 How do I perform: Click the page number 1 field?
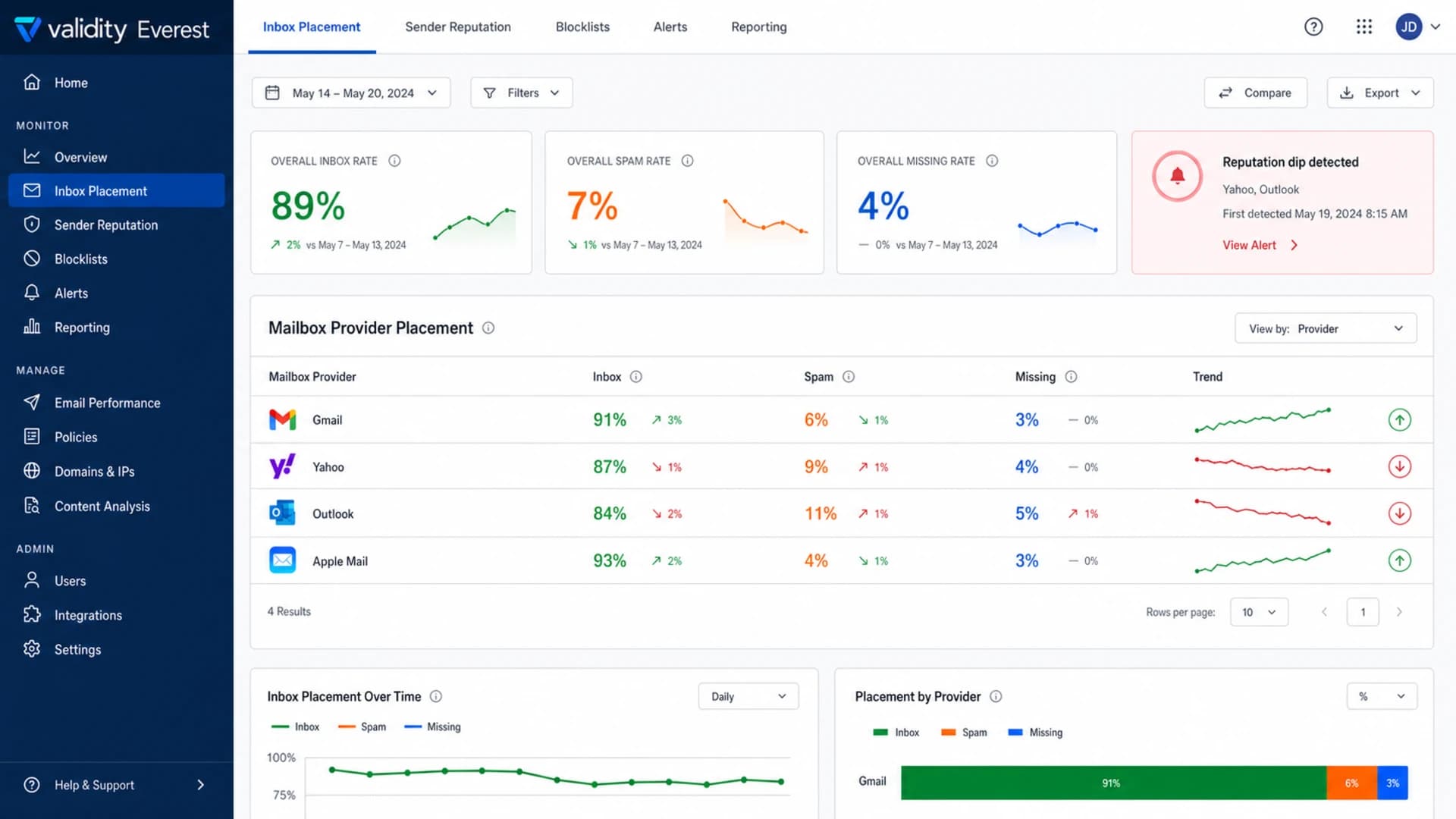[x=1362, y=612]
